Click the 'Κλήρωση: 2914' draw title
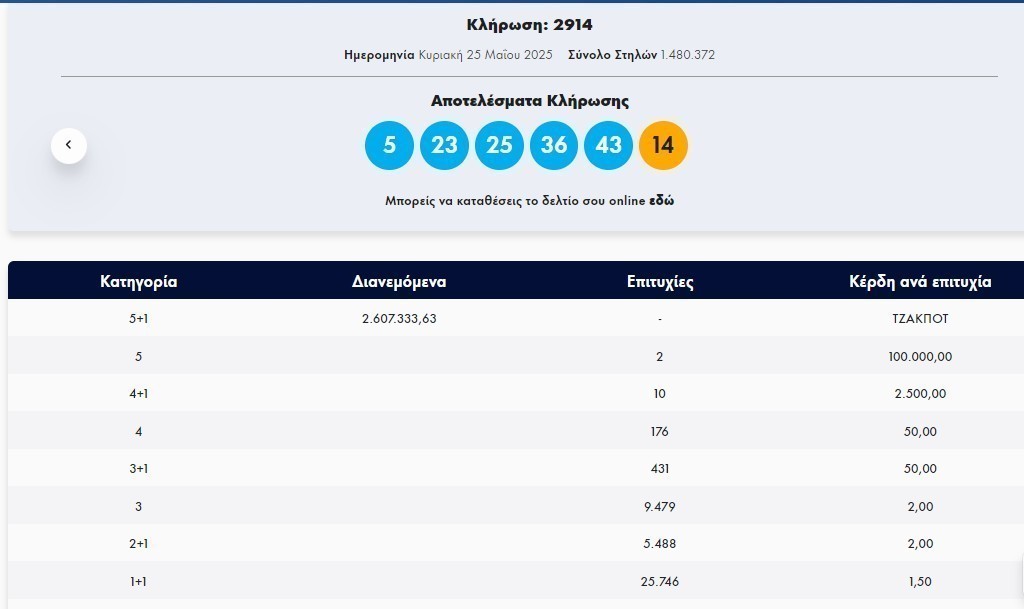Screen dimensions: 1024x609 click(x=529, y=25)
